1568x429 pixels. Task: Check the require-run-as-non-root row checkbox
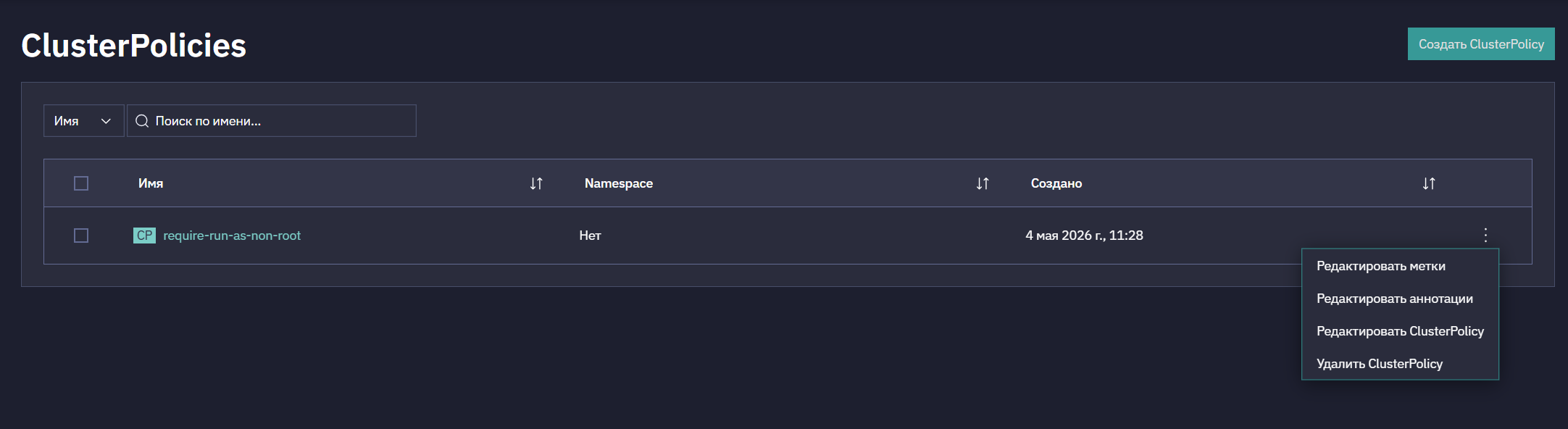(81, 236)
